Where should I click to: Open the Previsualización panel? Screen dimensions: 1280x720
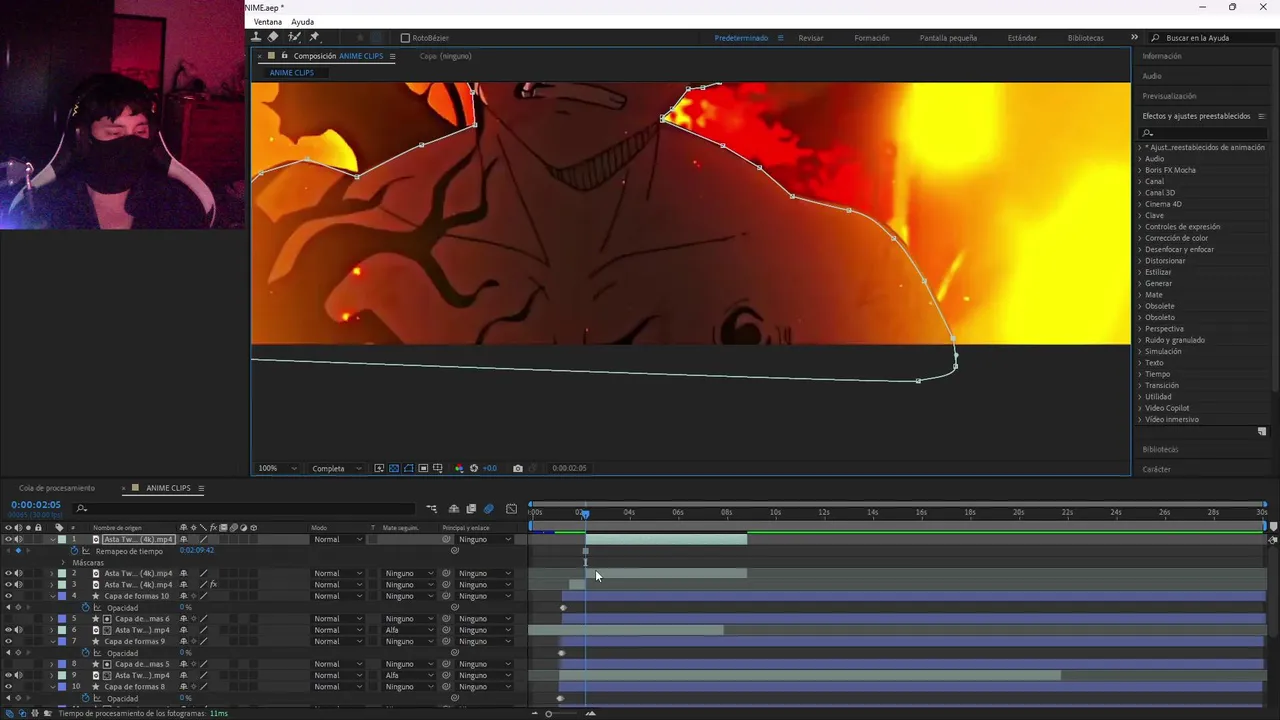(1169, 96)
